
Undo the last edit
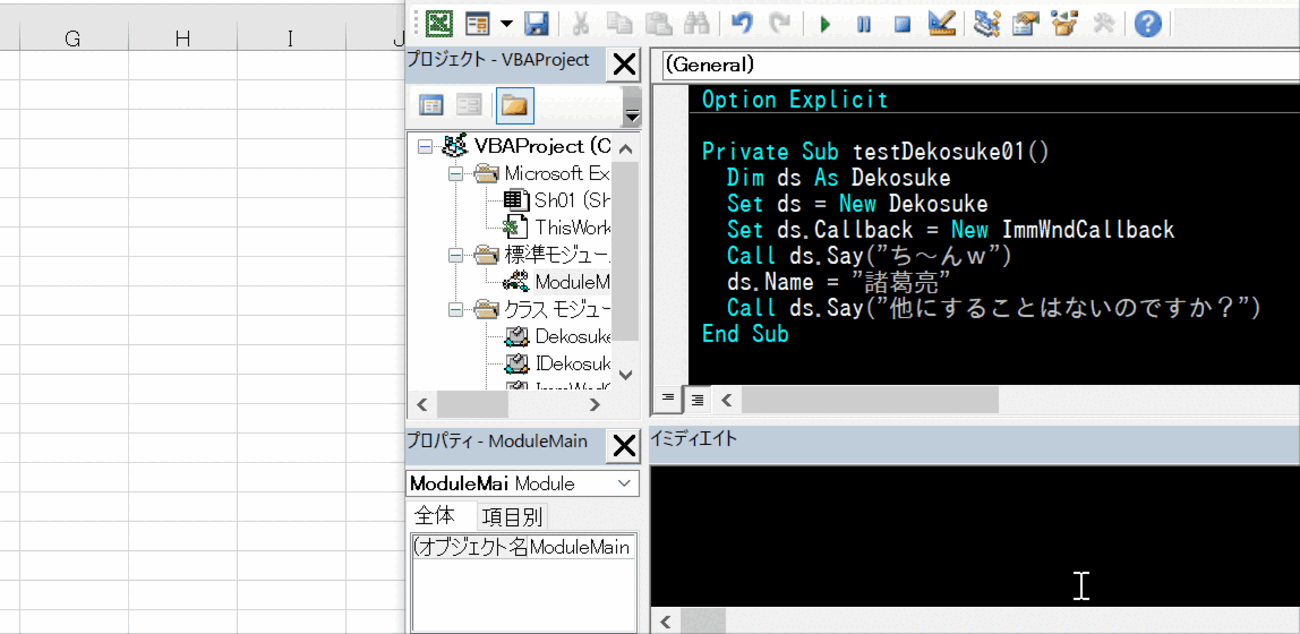tap(741, 23)
